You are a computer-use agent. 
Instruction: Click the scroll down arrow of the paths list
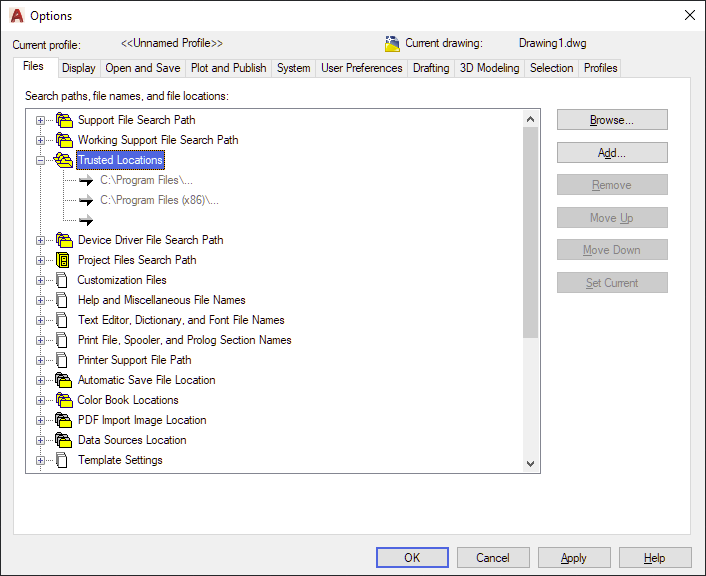pos(530,464)
